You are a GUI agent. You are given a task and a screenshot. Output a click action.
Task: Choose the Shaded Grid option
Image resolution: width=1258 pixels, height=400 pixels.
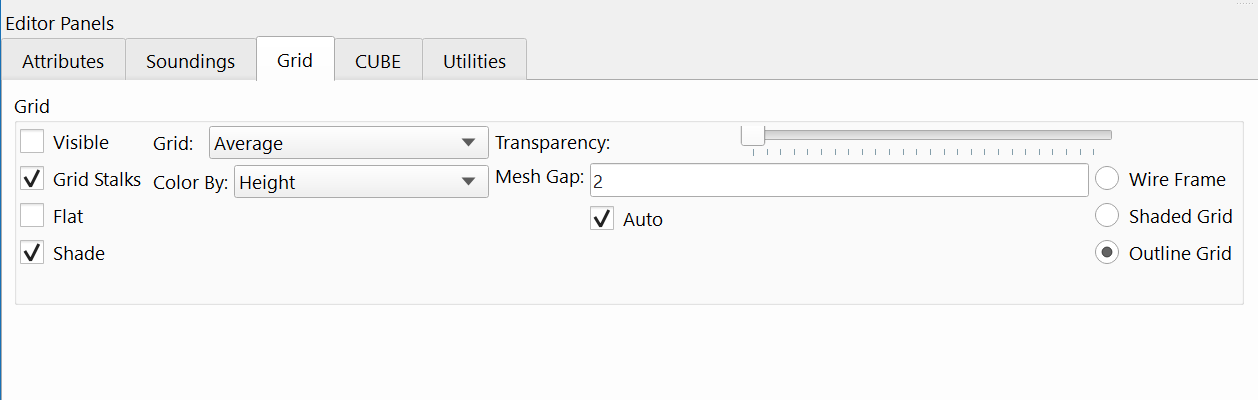click(1107, 216)
